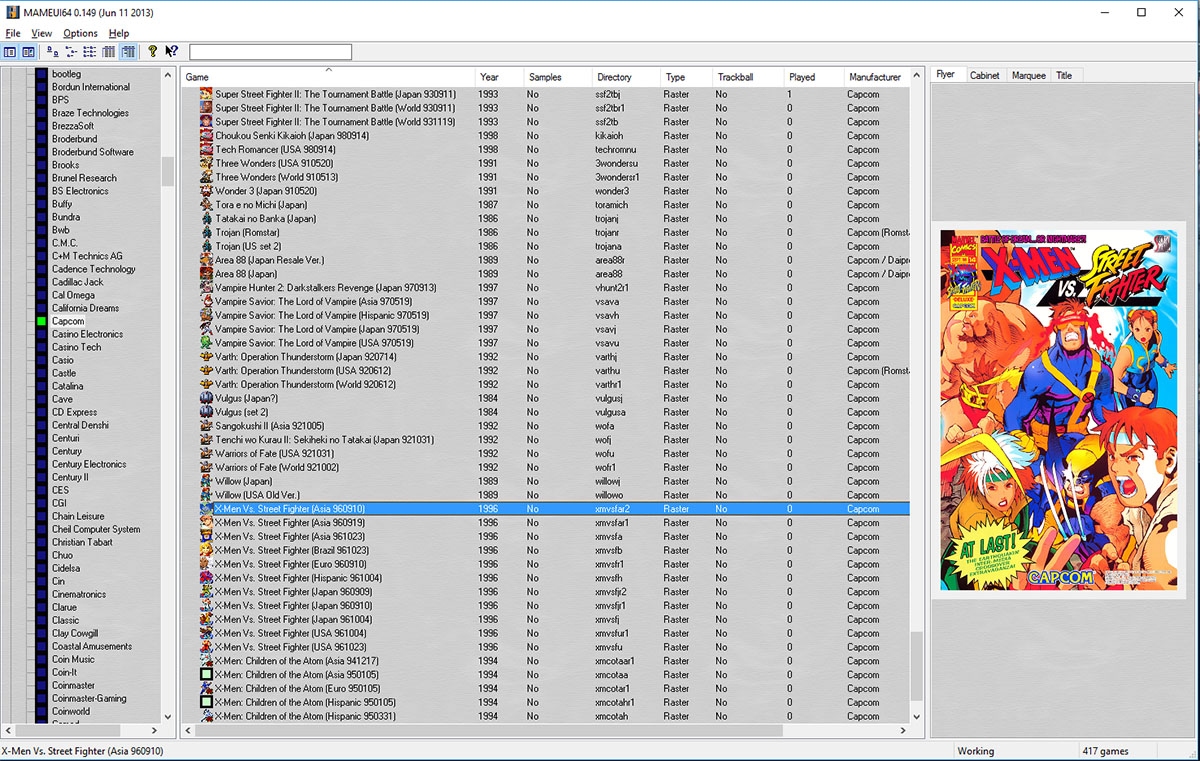The width and height of the screenshot is (1200, 761).
Task: Switch to the Flyer tab
Action: (946, 75)
